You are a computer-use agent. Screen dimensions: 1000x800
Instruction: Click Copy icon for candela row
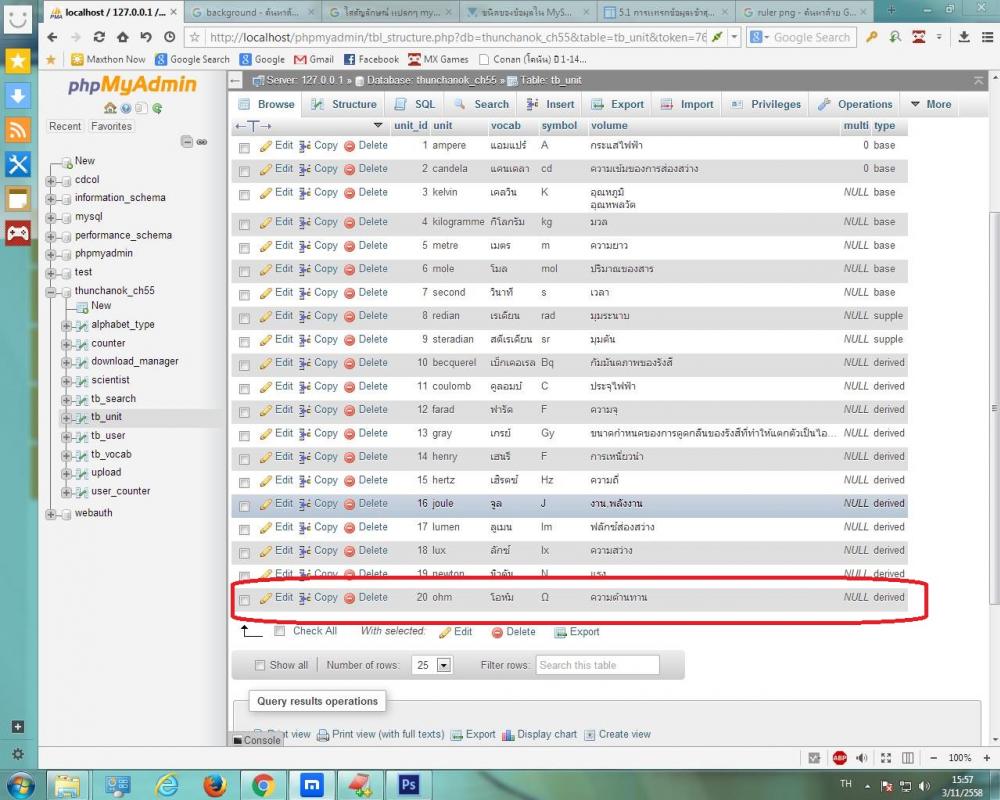tap(305, 169)
